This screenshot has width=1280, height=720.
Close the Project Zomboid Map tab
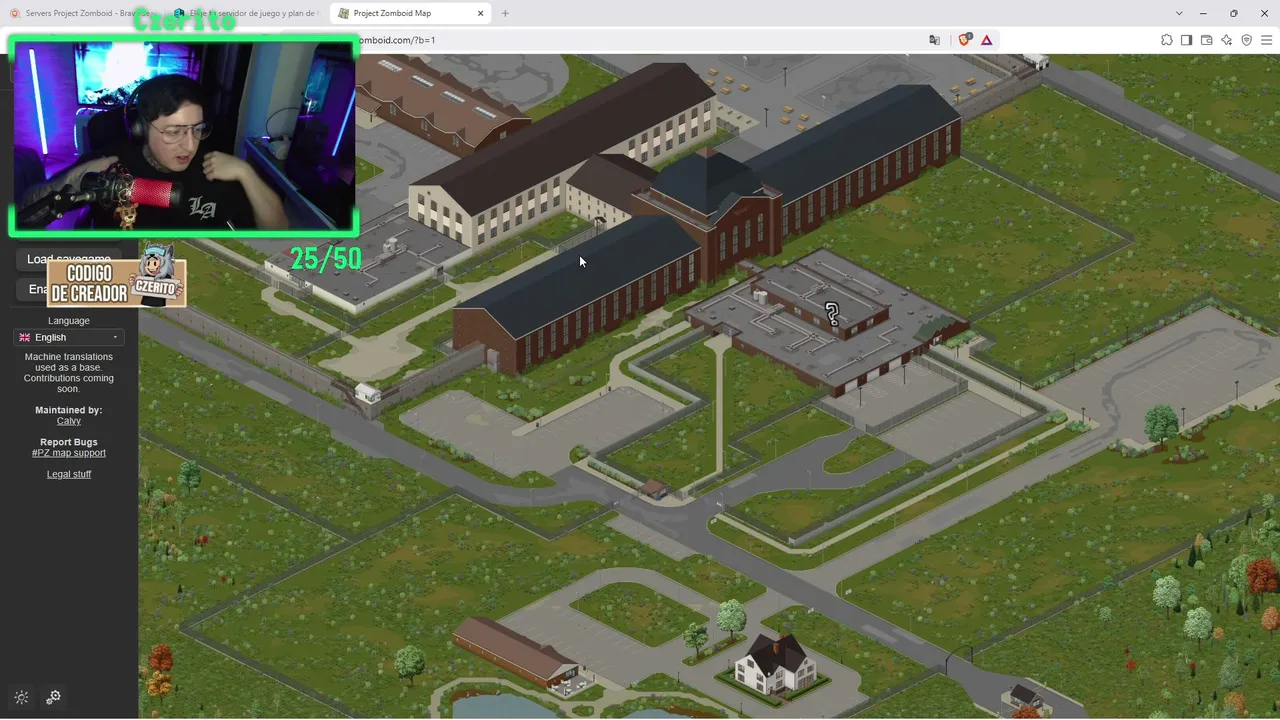click(x=481, y=13)
